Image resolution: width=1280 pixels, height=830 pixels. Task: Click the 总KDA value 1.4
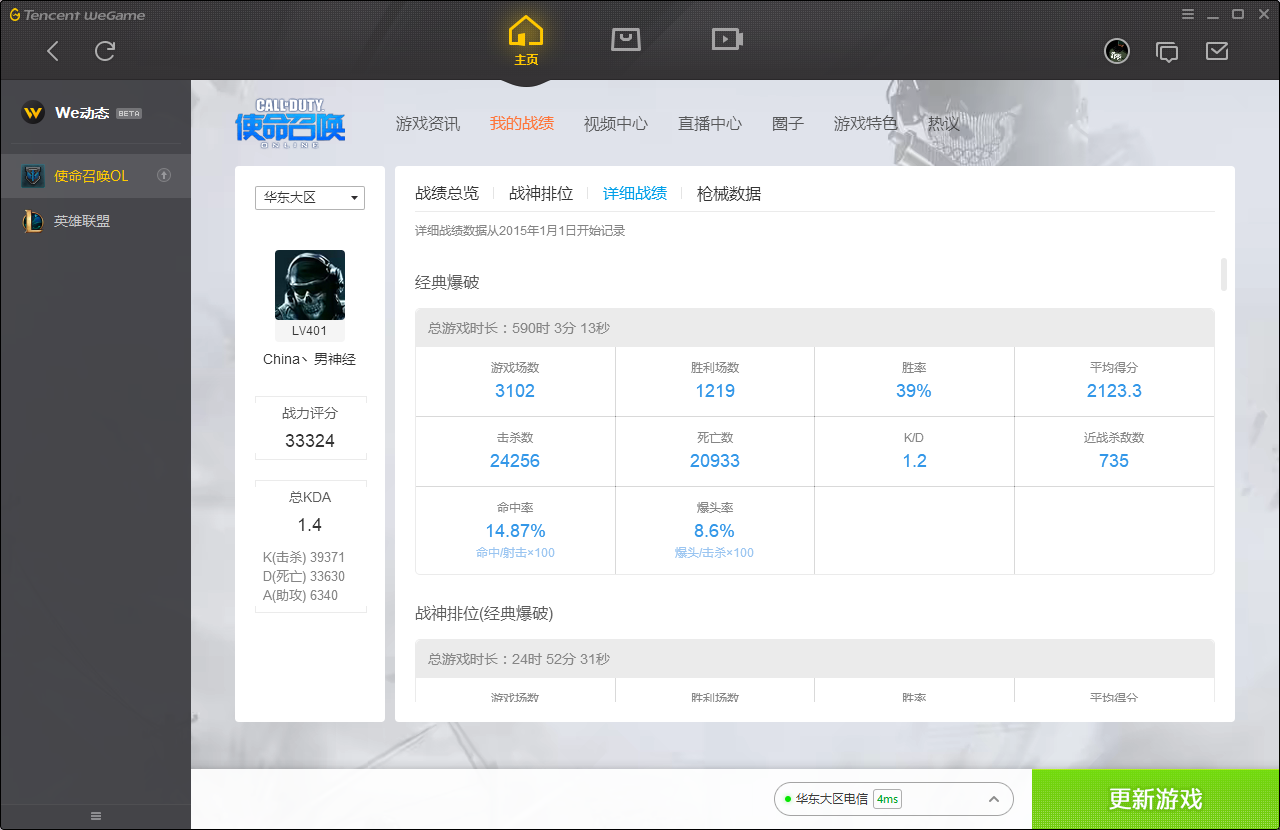click(310, 525)
